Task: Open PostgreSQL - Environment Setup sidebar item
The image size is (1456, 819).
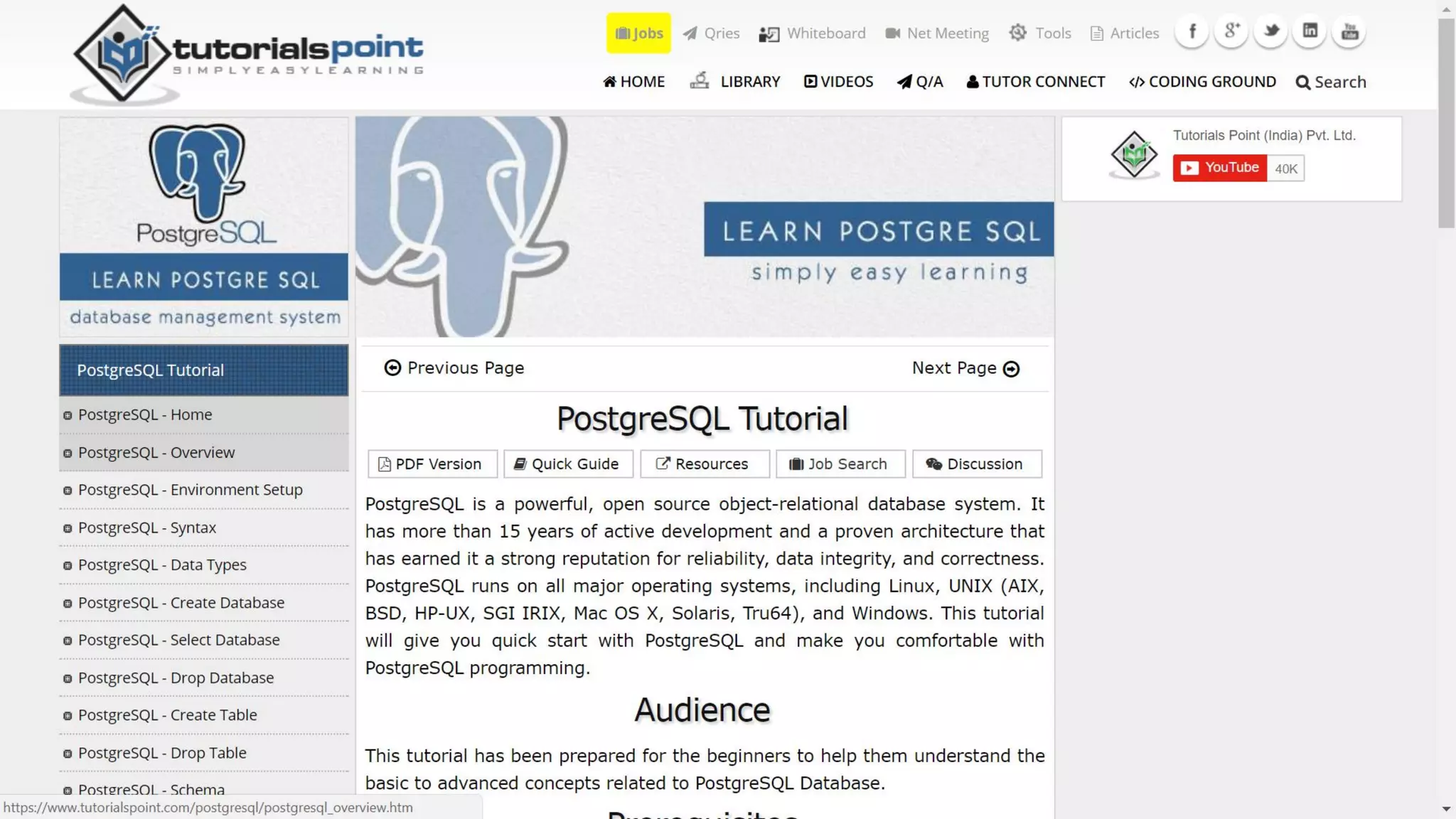Action: click(190, 490)
